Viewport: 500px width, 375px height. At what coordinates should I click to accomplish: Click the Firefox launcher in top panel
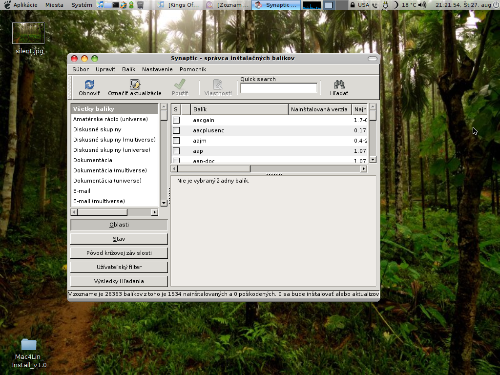point(123,5)
